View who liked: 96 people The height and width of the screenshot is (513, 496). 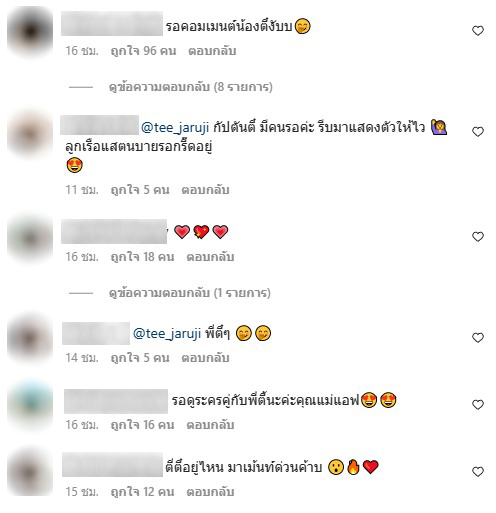coord(143,51)
